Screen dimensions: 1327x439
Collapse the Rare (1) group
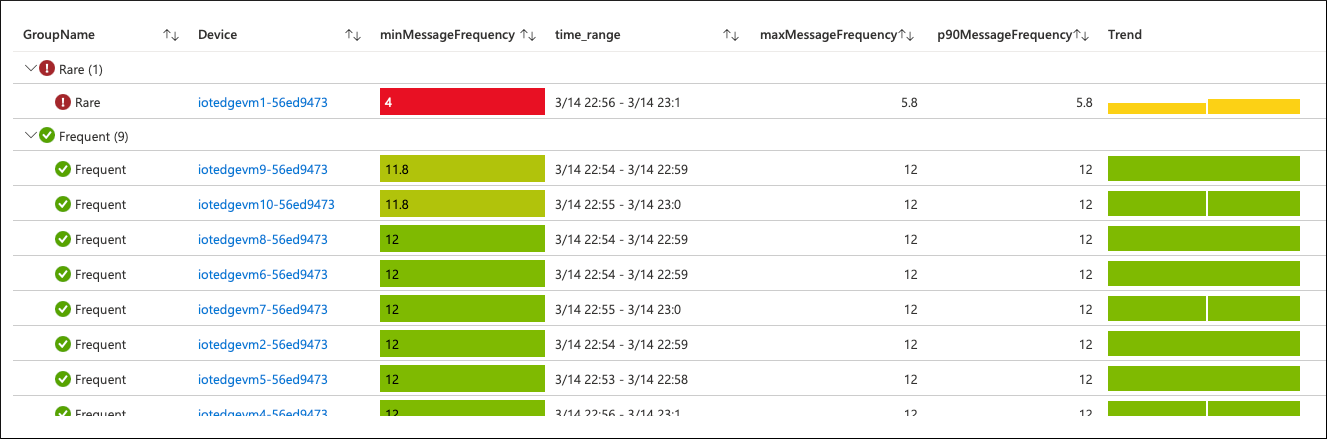(x=29, y=69)
